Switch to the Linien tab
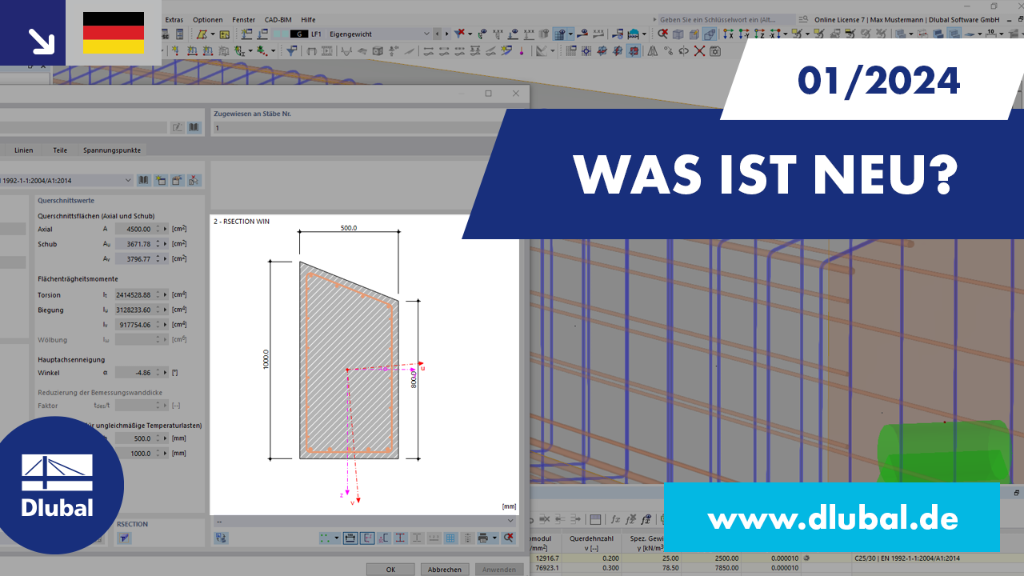Image resolution: width=1024 pixels, height=576 pixels. (24, 150)
